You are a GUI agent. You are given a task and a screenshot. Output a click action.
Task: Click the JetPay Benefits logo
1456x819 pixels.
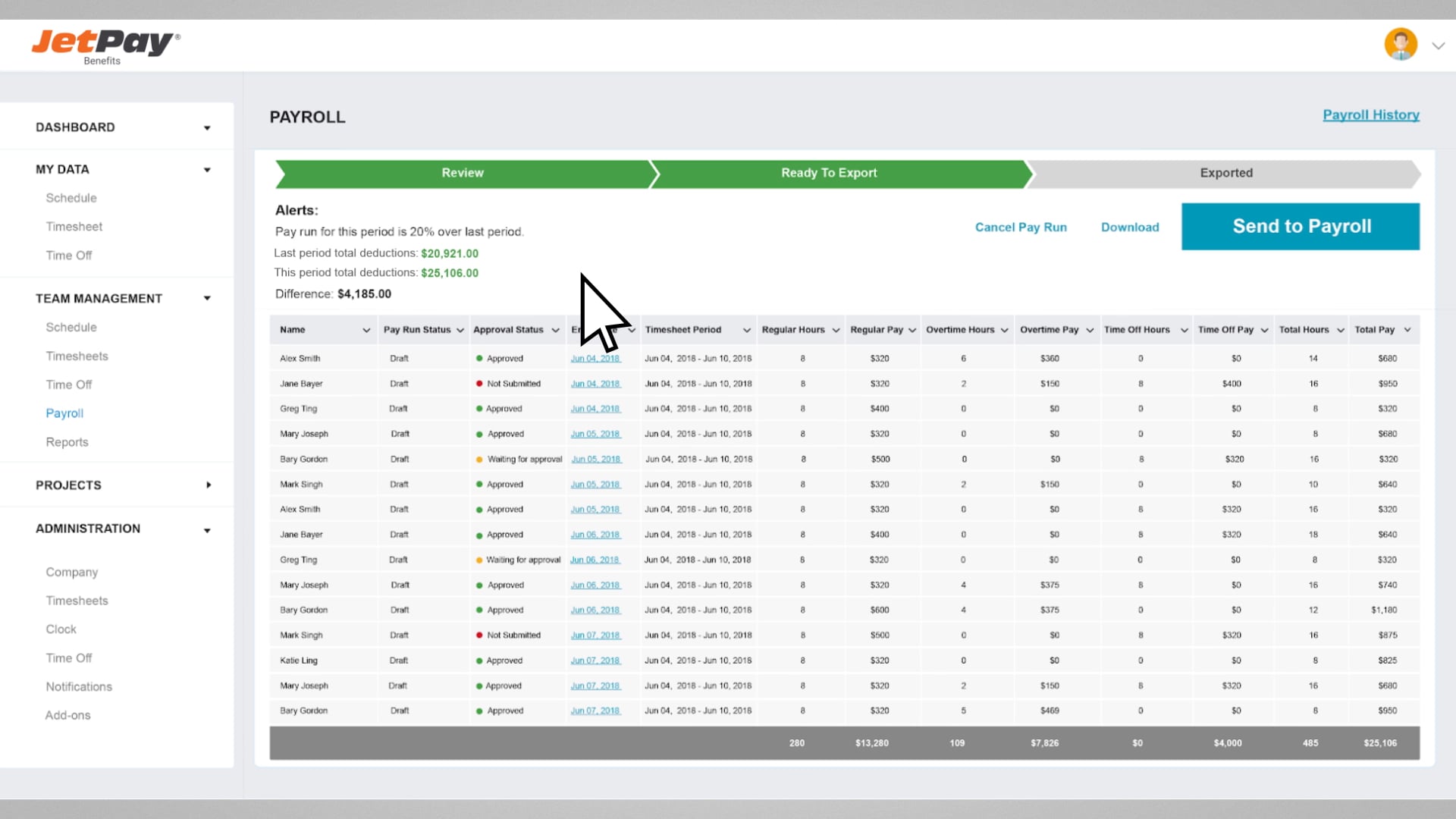(x=105, y=46)
